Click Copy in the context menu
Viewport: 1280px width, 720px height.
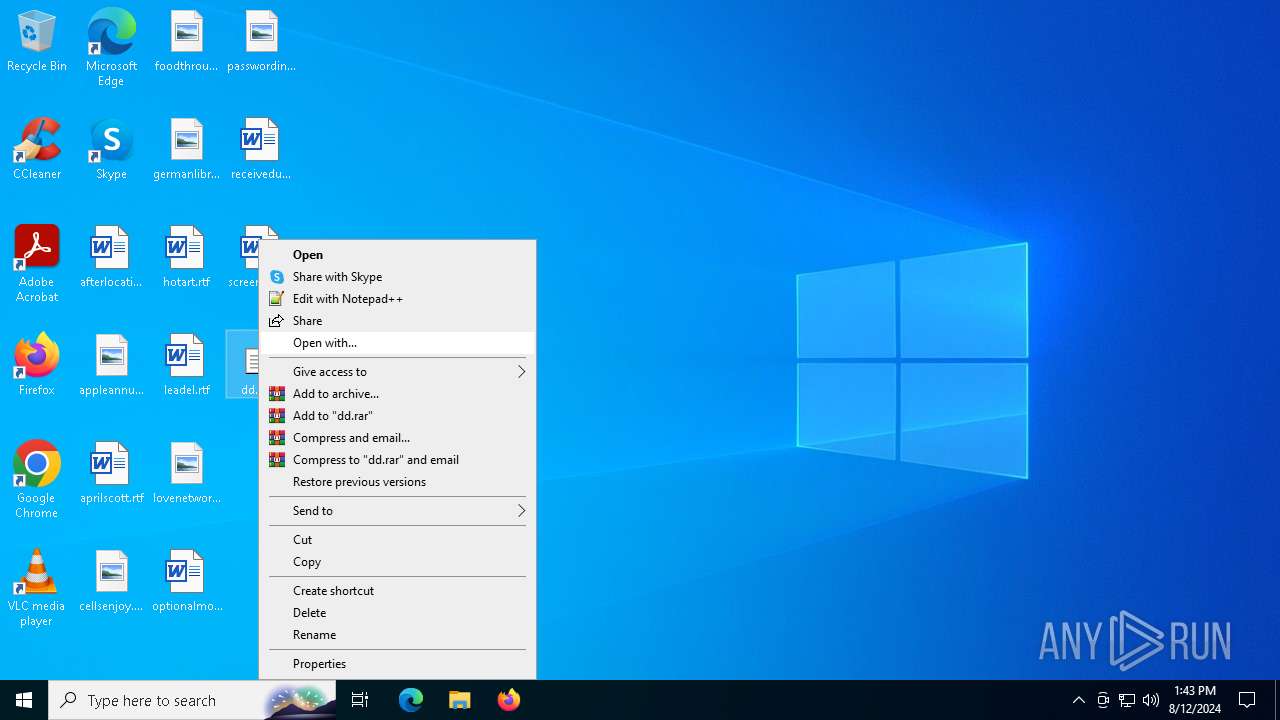[397, 562]
